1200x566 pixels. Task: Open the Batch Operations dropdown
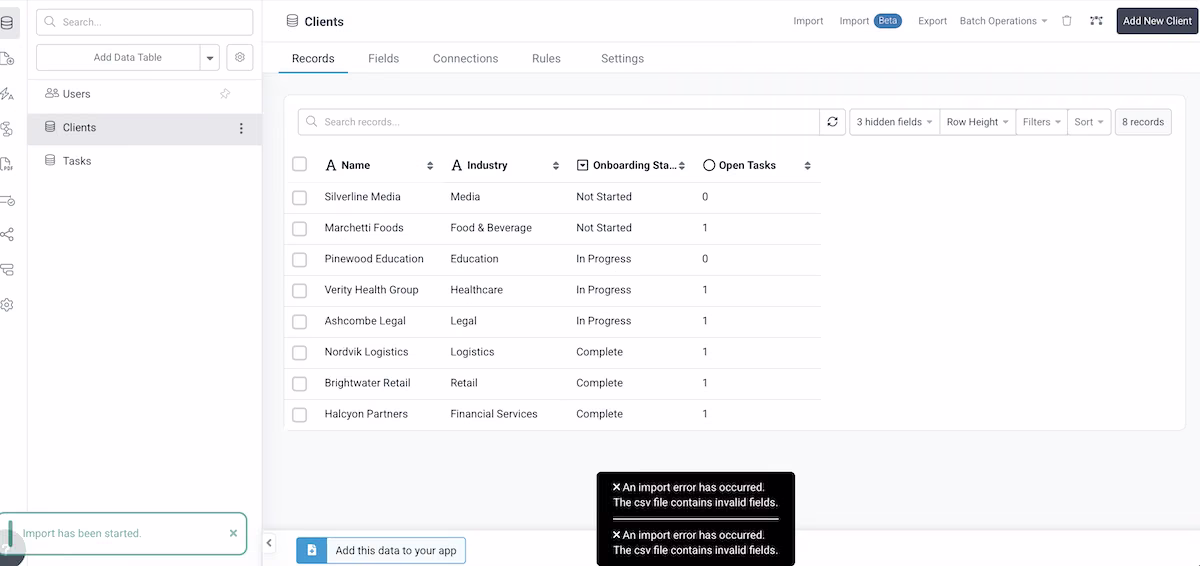1003,21
